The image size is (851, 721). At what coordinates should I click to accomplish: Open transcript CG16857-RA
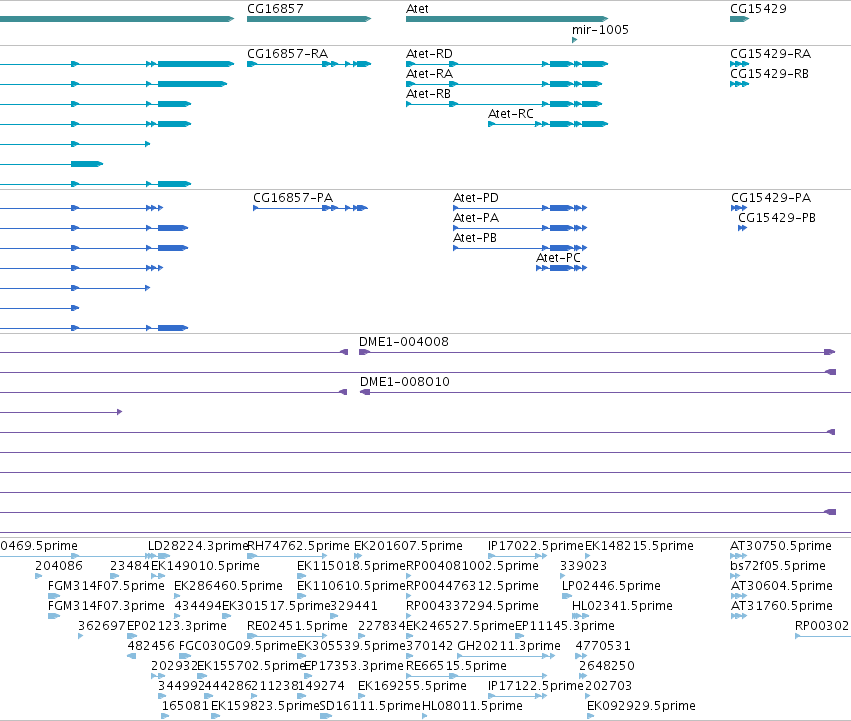click(288, 54)
